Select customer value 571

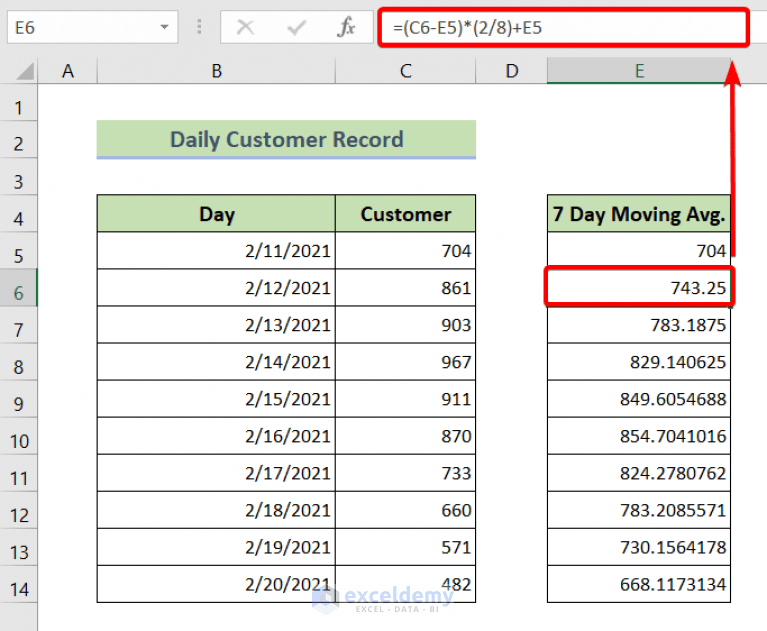(406, 547)
